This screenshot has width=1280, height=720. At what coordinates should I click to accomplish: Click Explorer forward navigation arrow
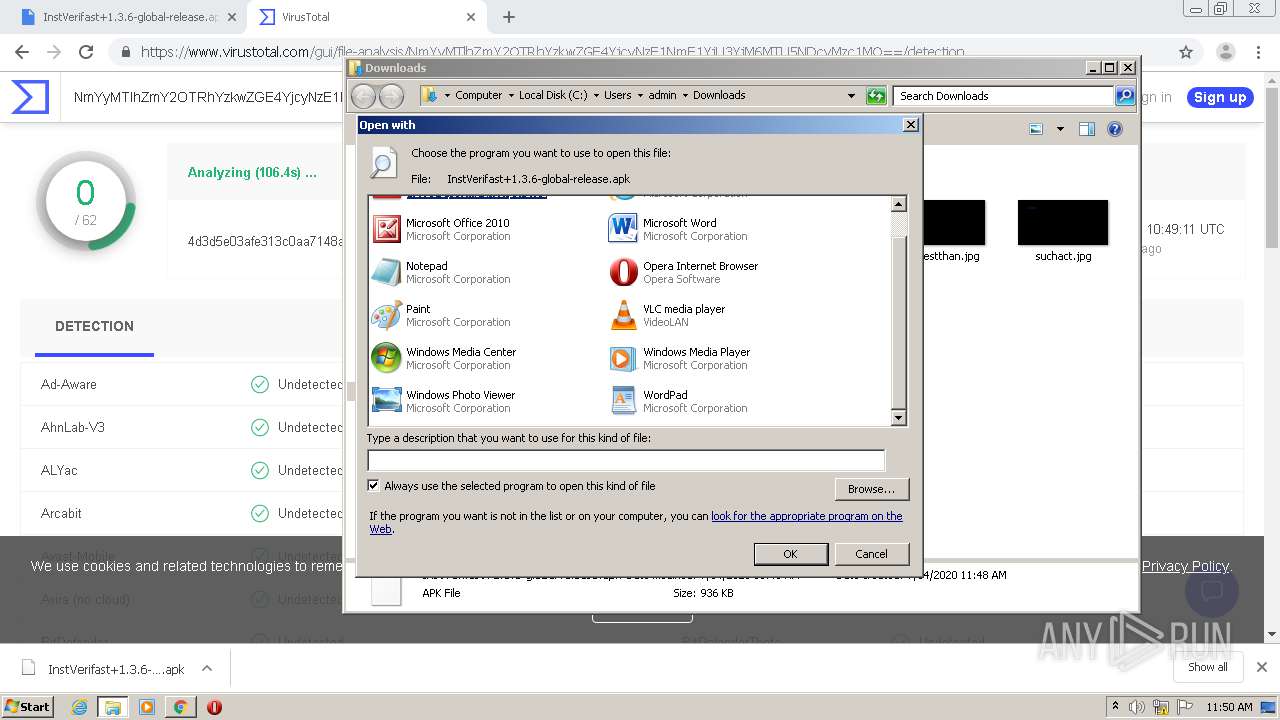coord(391,96)
